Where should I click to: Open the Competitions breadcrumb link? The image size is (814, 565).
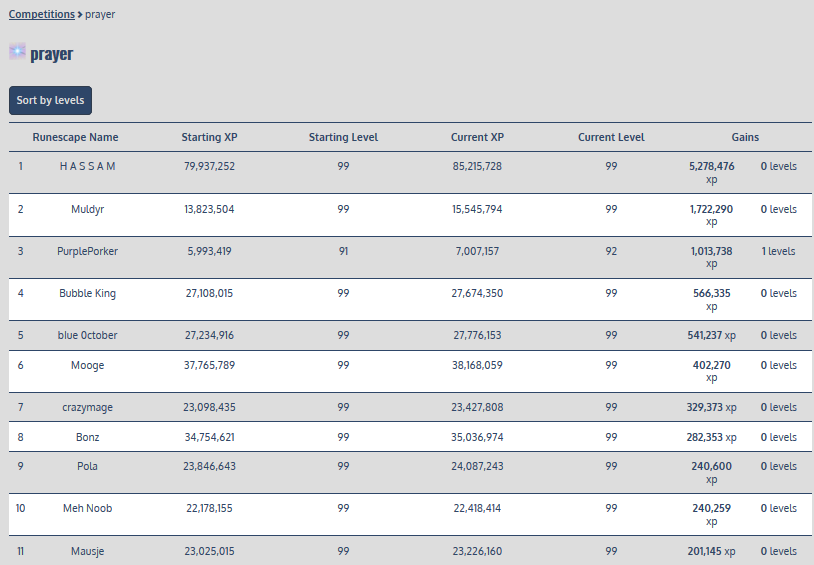41,15
